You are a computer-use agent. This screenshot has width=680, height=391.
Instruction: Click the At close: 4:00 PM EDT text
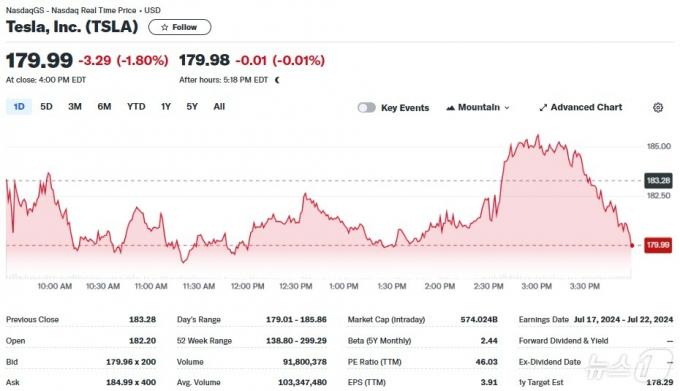46,80
